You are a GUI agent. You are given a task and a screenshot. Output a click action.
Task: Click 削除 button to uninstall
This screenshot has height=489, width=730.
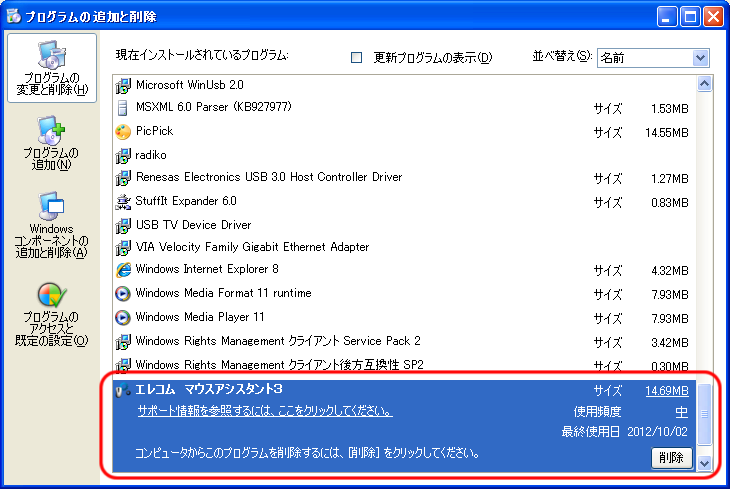[671, 458]
